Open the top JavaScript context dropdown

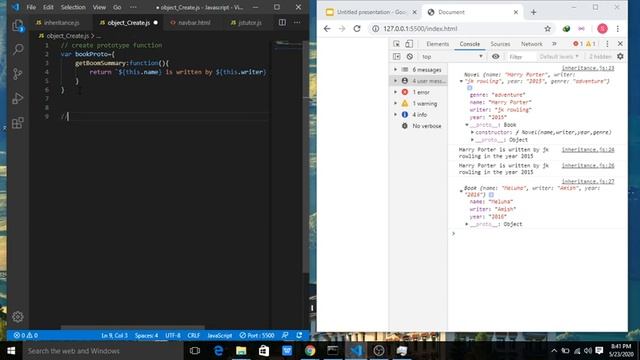click(x=452, y=57)
